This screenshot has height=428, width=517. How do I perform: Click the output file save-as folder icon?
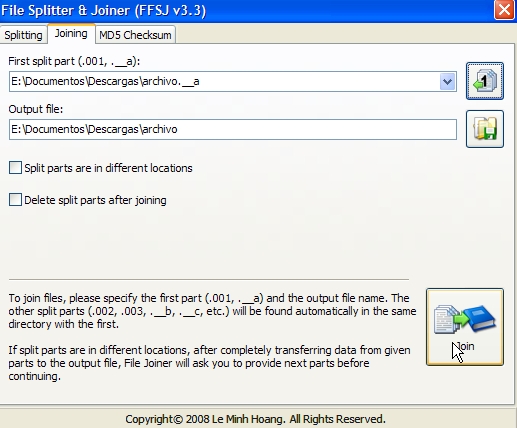485,129
